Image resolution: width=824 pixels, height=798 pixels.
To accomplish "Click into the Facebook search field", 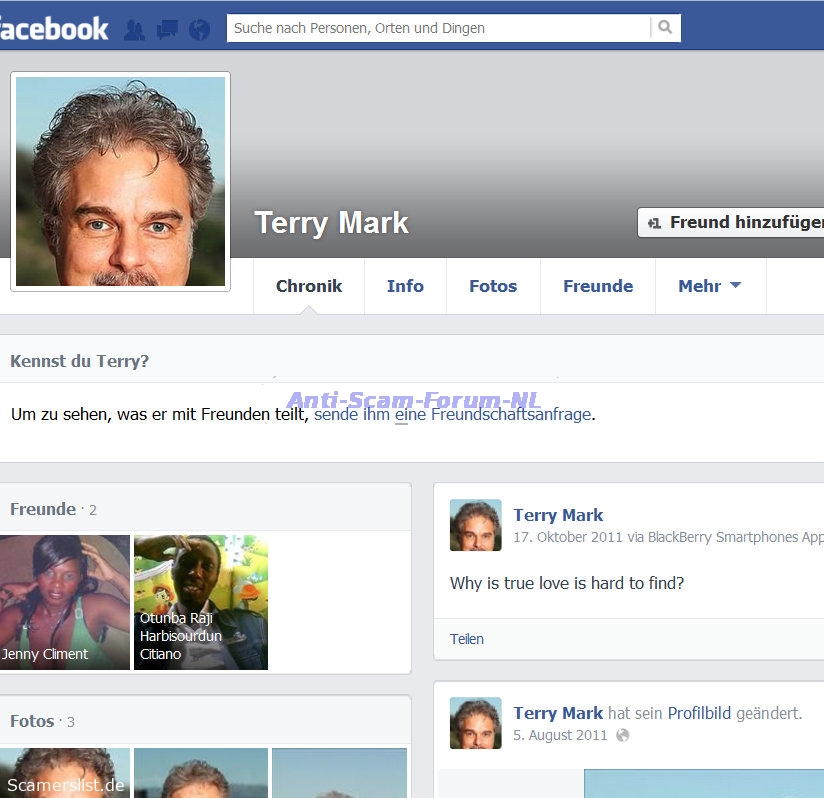I will pos(438,28).
